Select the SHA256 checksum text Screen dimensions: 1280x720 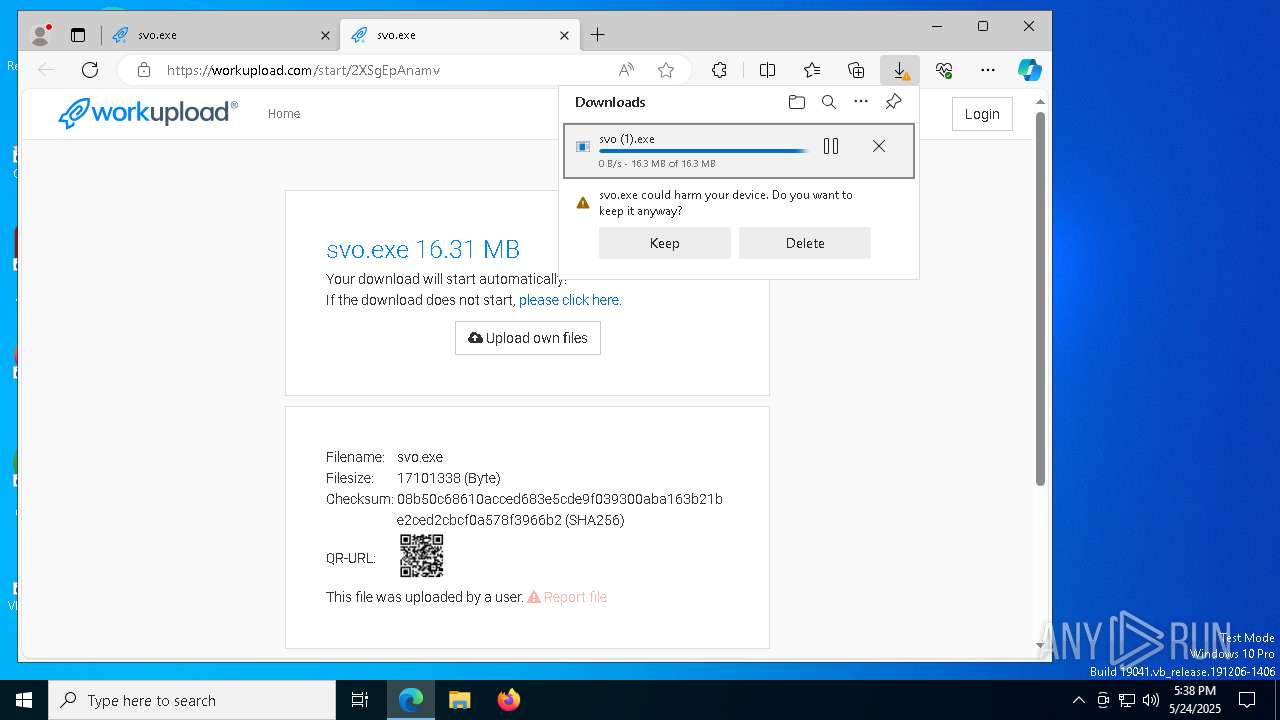click(560, 510)
